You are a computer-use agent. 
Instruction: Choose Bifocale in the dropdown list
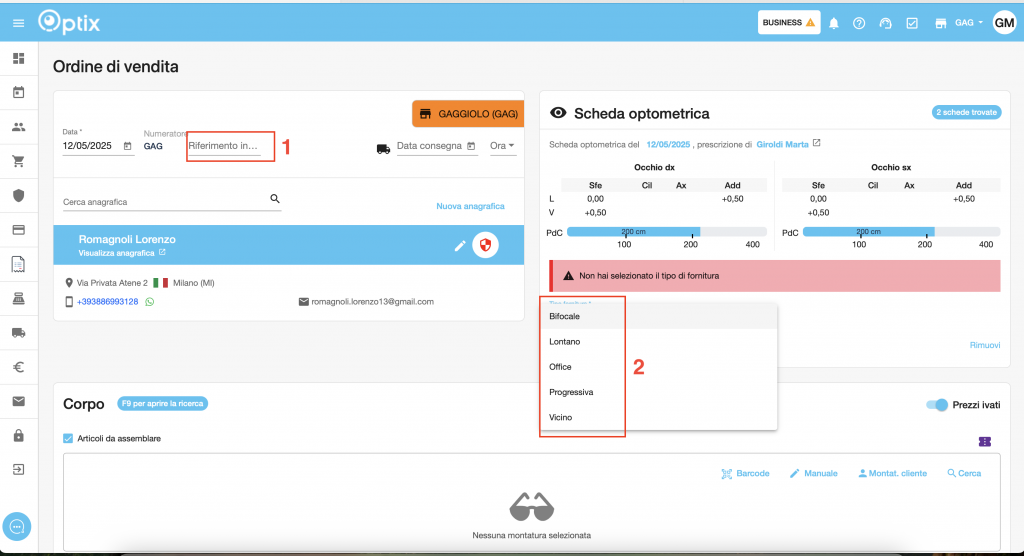(x=565, y=316)
